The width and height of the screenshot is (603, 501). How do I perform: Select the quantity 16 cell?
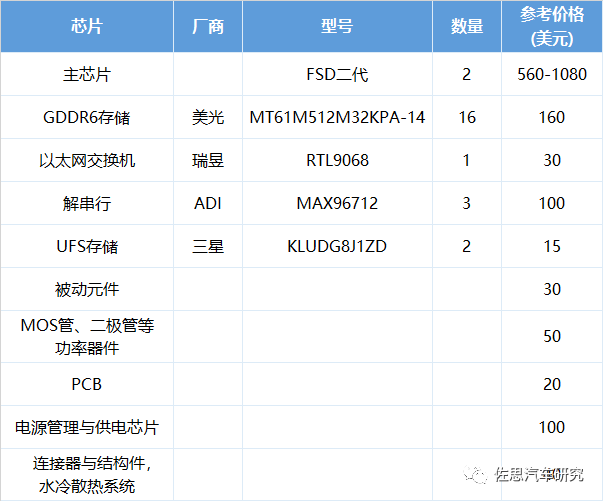pyautogui.click(x=467, y=117)
